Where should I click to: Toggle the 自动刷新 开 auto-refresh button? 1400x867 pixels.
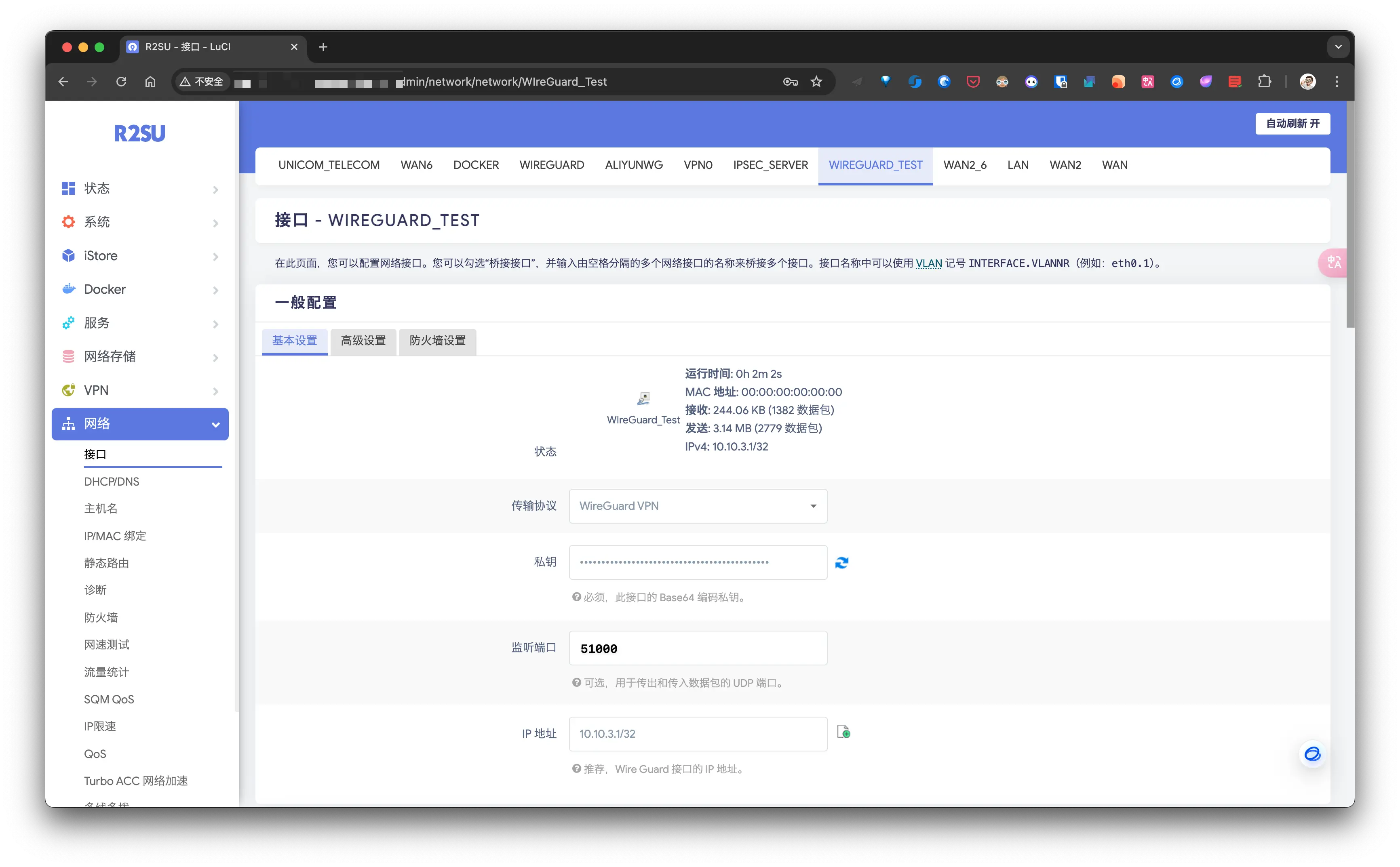[x=1292, y=123]
